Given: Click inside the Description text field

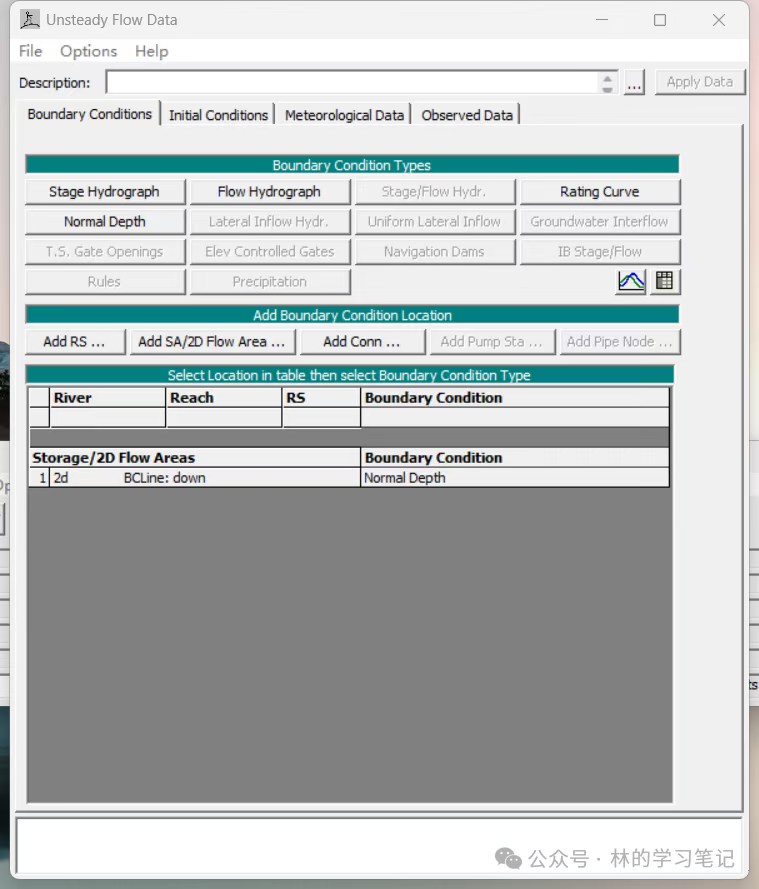Looking at the screenshot, I should point(350,83).
